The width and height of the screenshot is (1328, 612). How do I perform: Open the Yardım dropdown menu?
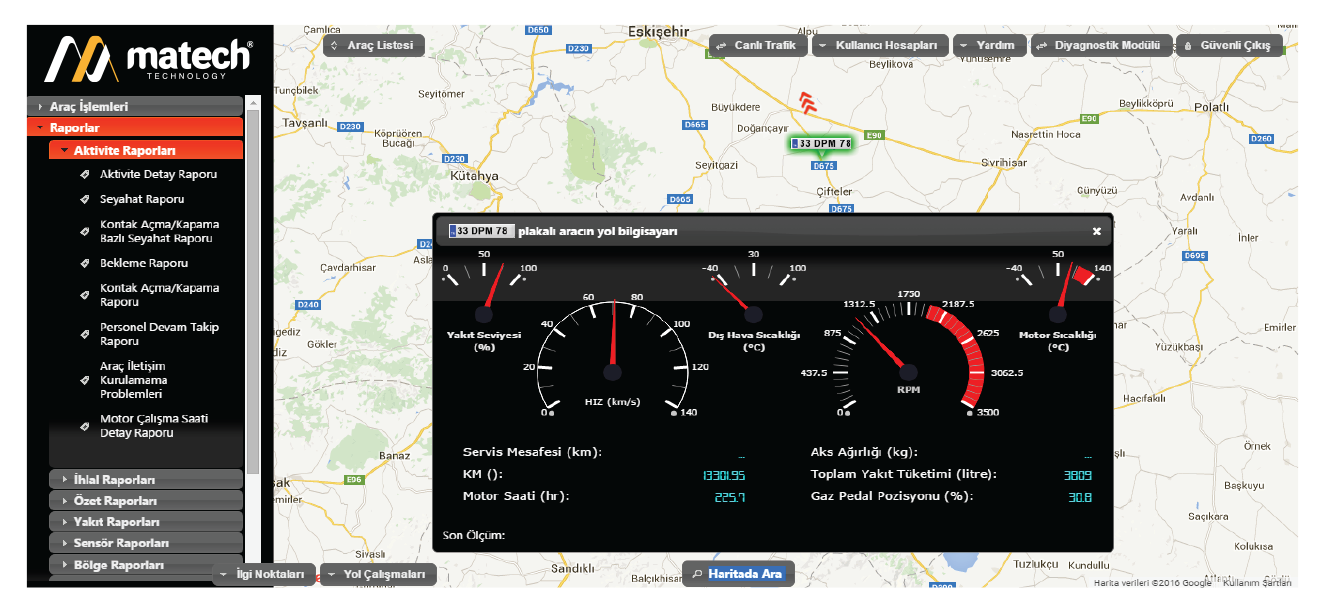(x=988, y=46)
